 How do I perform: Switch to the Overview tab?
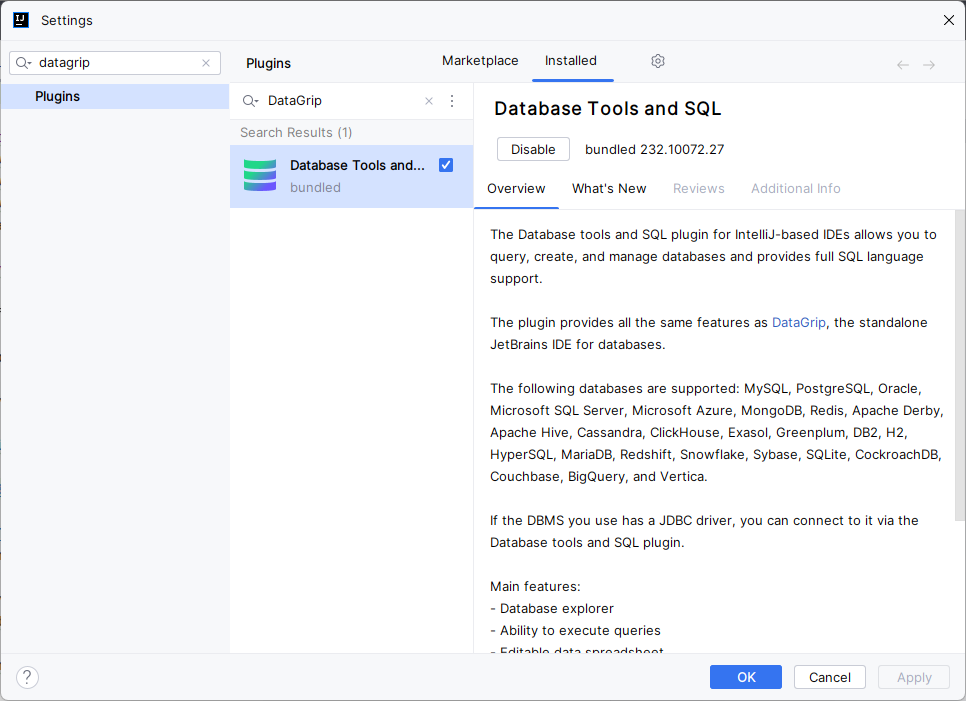(x=516, y=188)
